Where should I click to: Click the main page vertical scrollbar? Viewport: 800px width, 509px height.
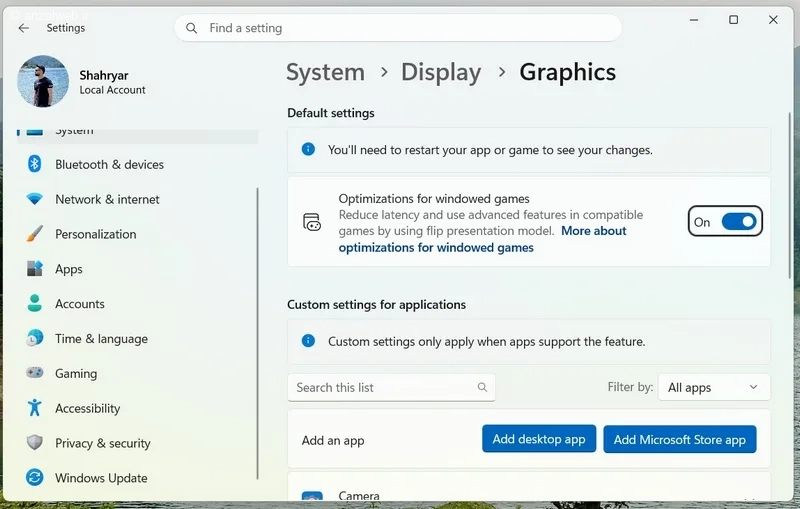point(789,195)
